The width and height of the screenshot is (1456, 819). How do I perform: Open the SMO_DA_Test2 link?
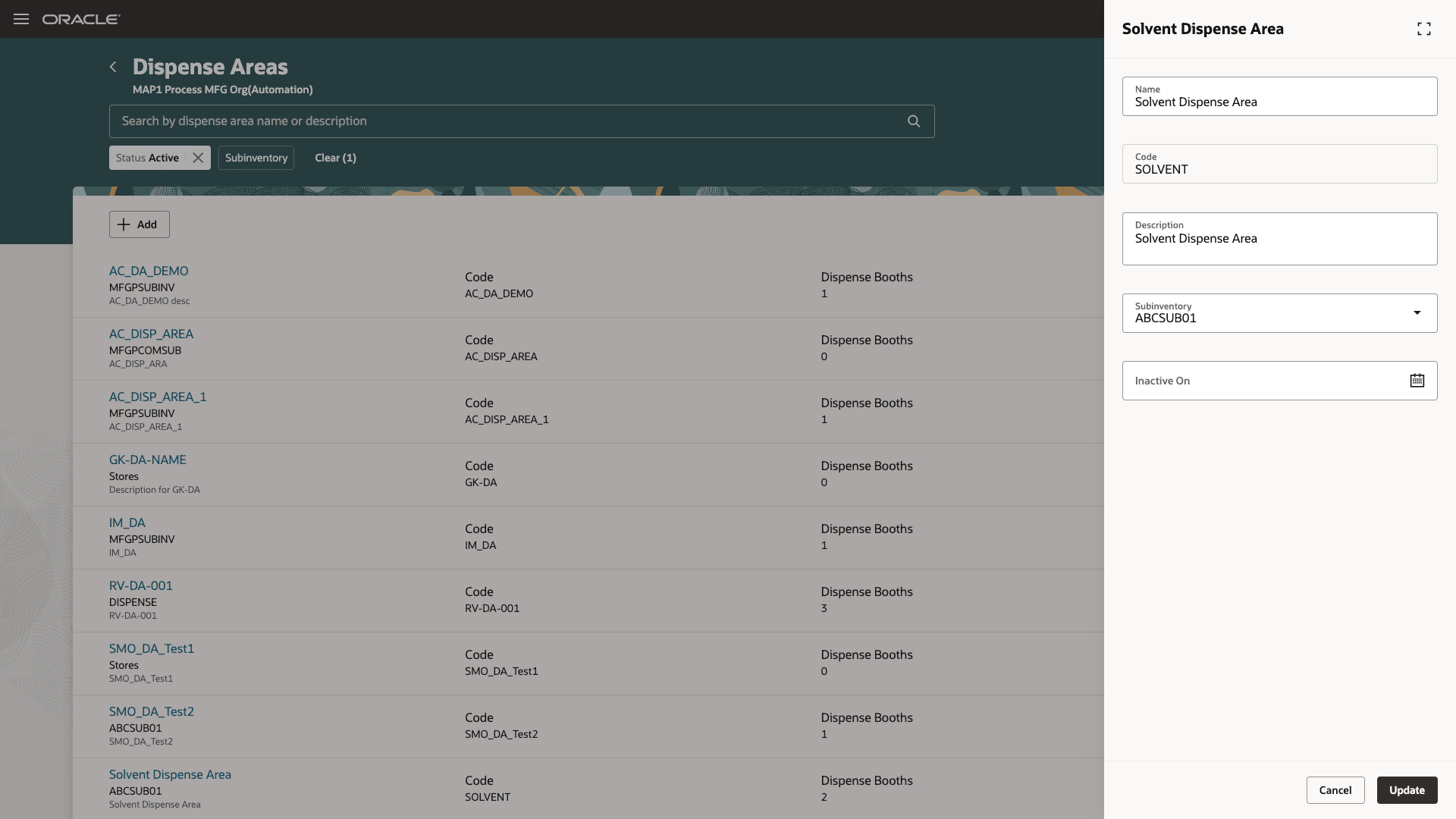[x=152, y=711]
